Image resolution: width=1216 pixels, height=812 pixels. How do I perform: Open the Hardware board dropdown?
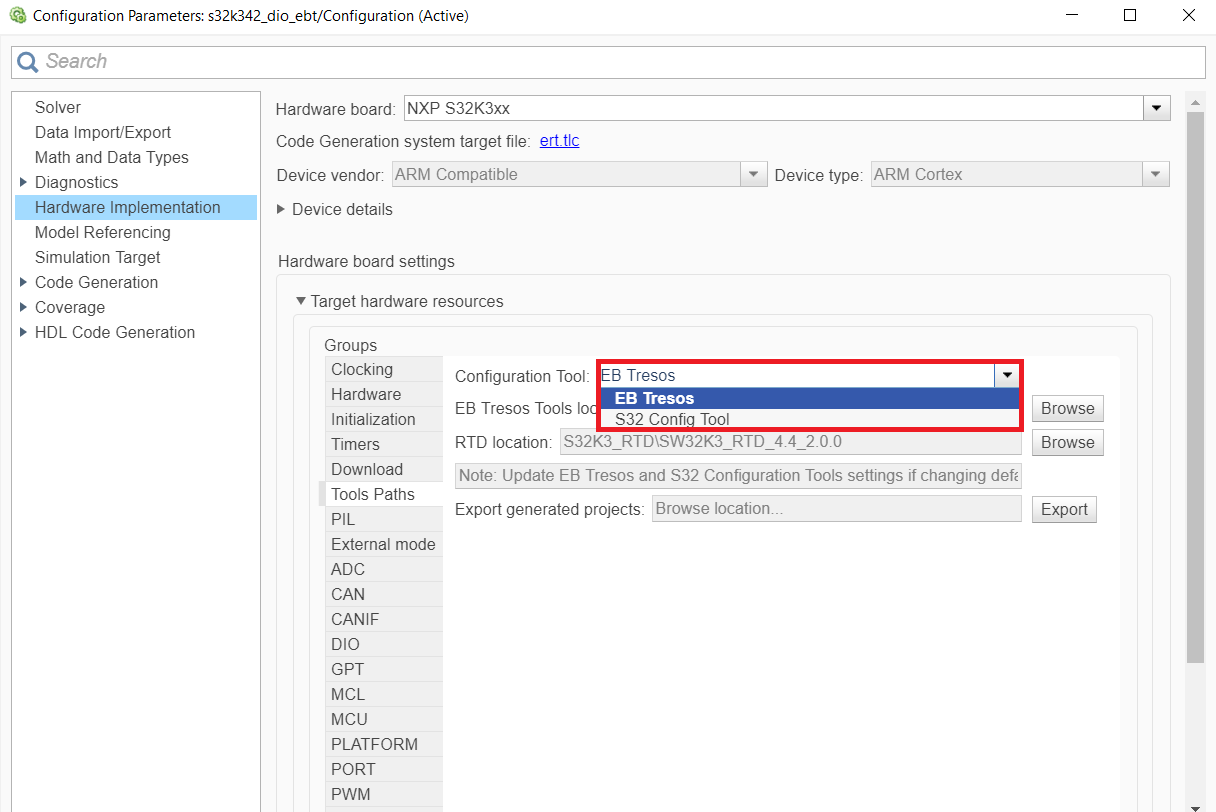click(1157, 108)
